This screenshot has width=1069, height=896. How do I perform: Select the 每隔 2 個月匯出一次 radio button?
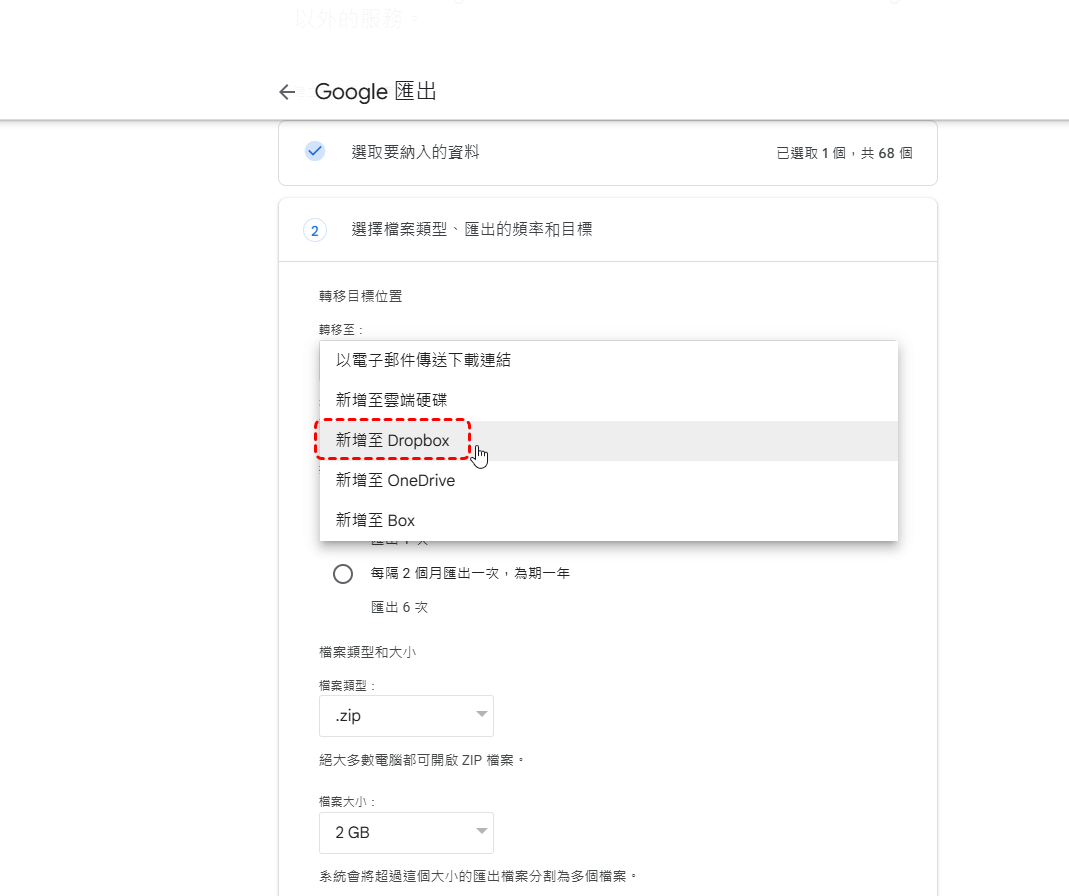pos(343,573)
